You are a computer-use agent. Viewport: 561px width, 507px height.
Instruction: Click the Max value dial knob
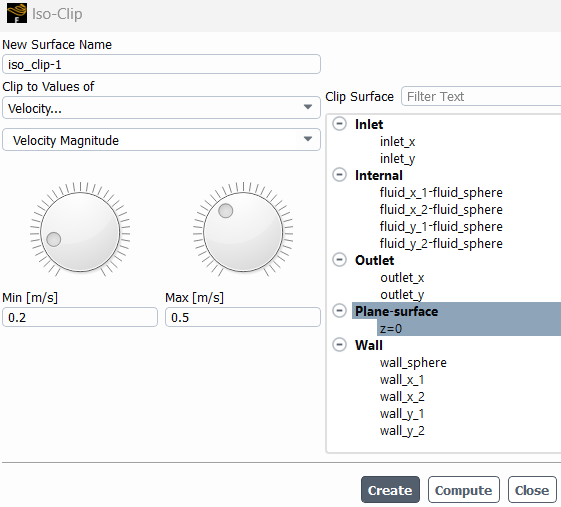pyautogui.click(x=243, y=231)
